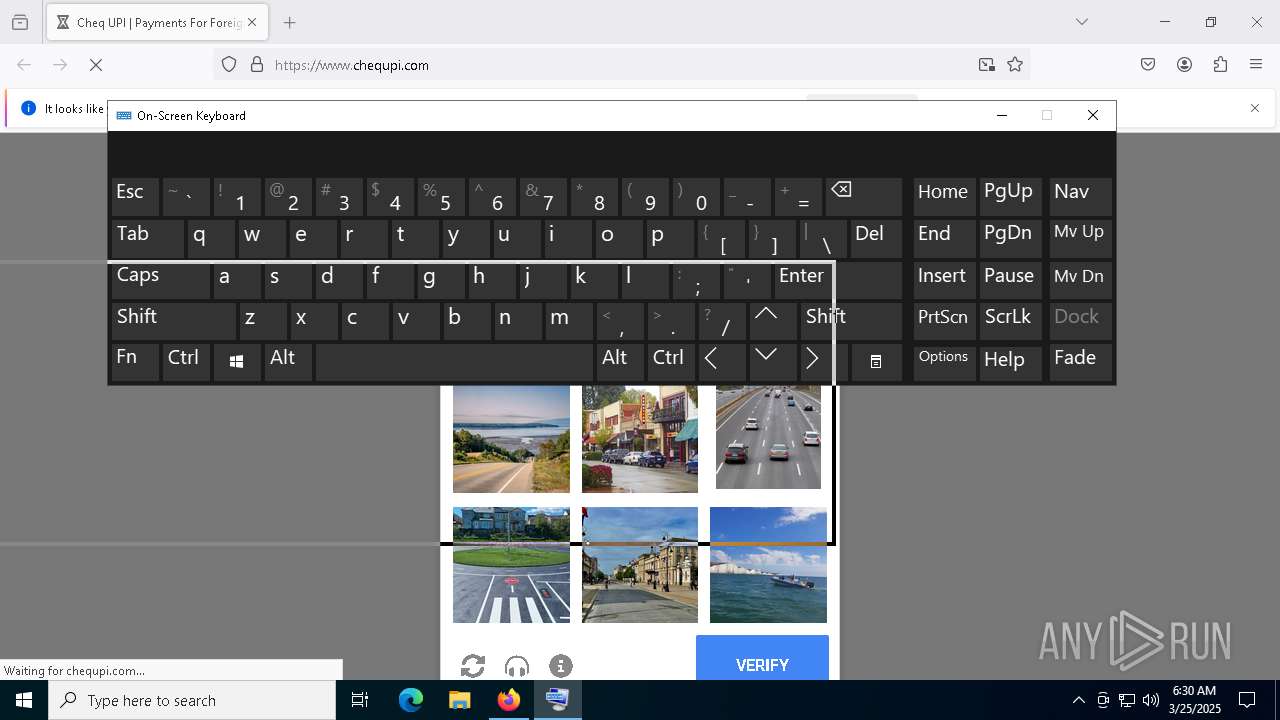Viewport: 1280px width, 720px height.
Task: Click the q key
Action: tap(211, 238)
